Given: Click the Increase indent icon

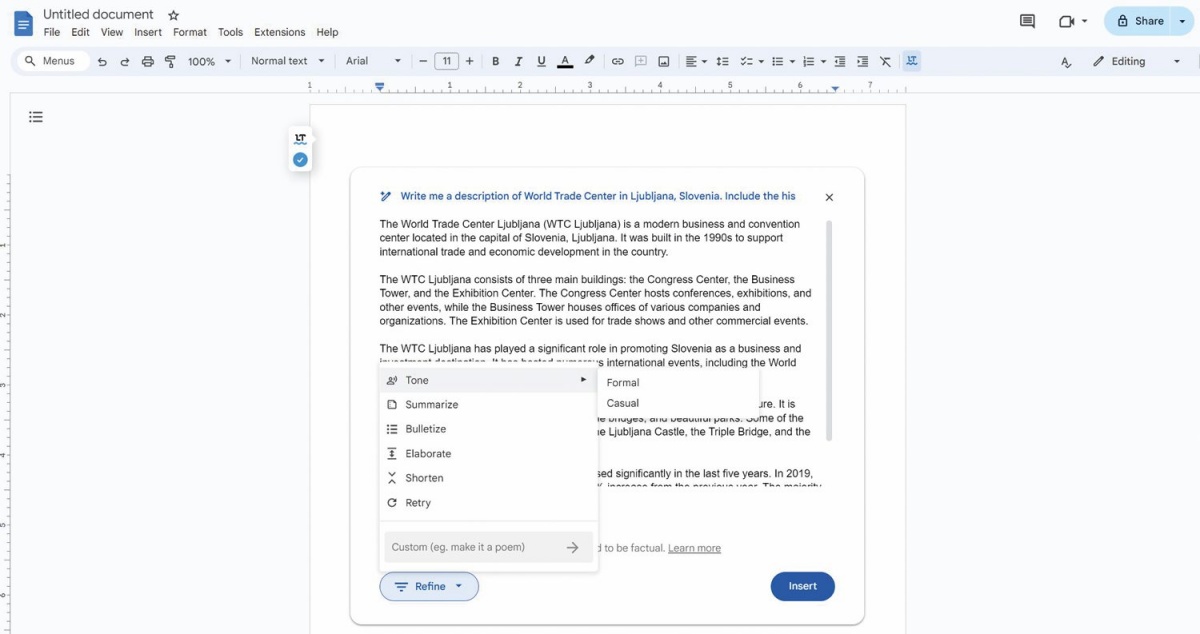Looking at the screenshot, I should click(x=862, y=61).
